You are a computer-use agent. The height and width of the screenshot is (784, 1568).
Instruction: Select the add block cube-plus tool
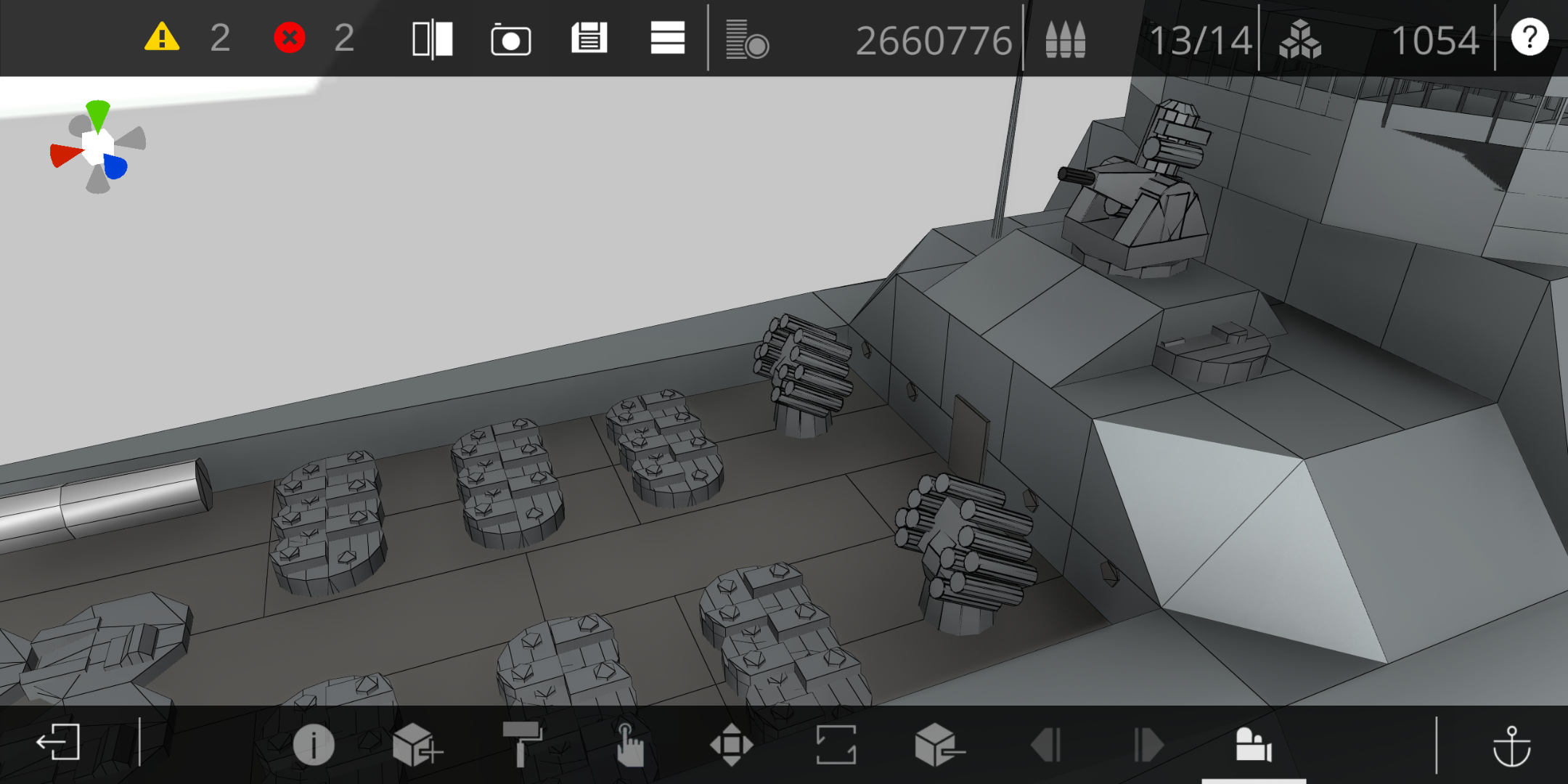click(x=417, y=745)
